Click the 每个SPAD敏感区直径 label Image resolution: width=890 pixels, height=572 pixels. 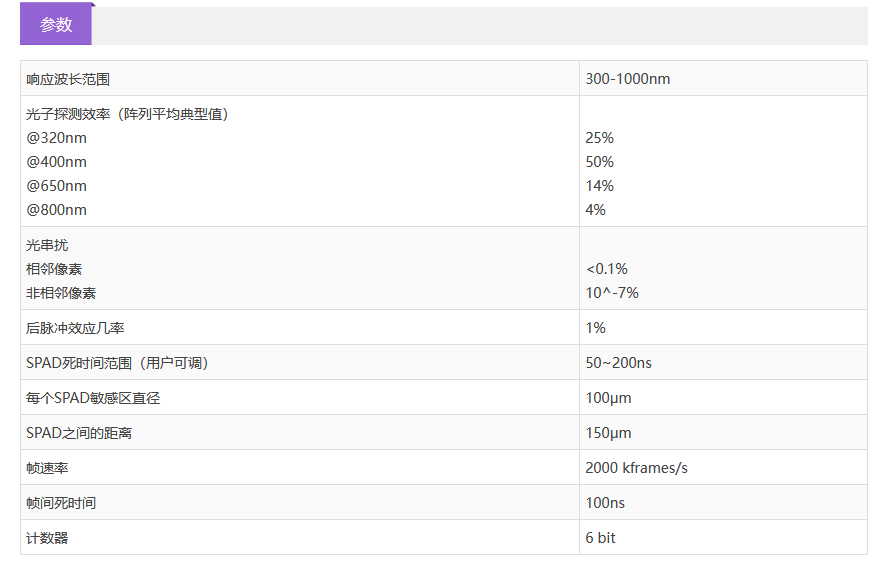[x=93, y=398]
